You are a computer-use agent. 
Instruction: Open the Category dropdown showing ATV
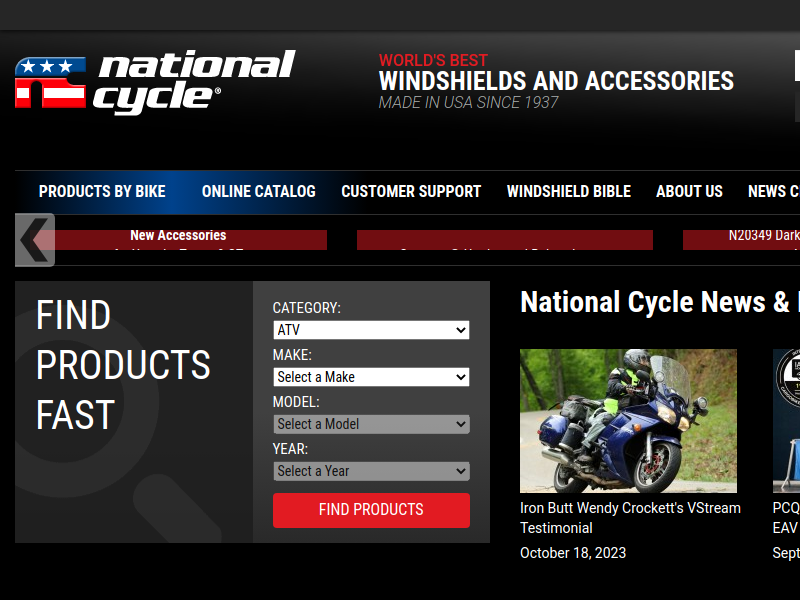tap(371, 330)
